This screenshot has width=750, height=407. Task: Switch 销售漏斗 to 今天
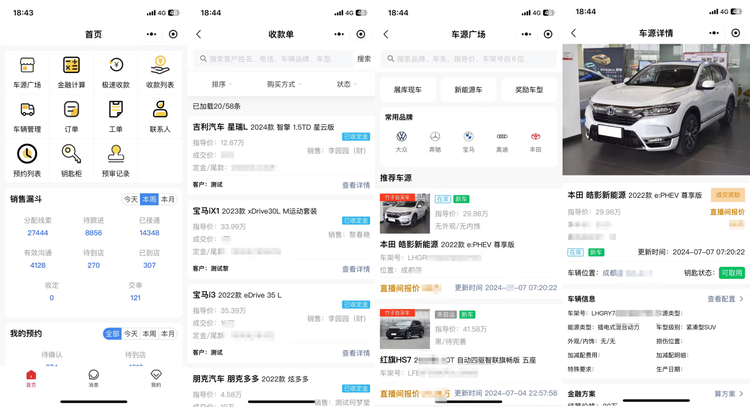[x=131, y=199]
